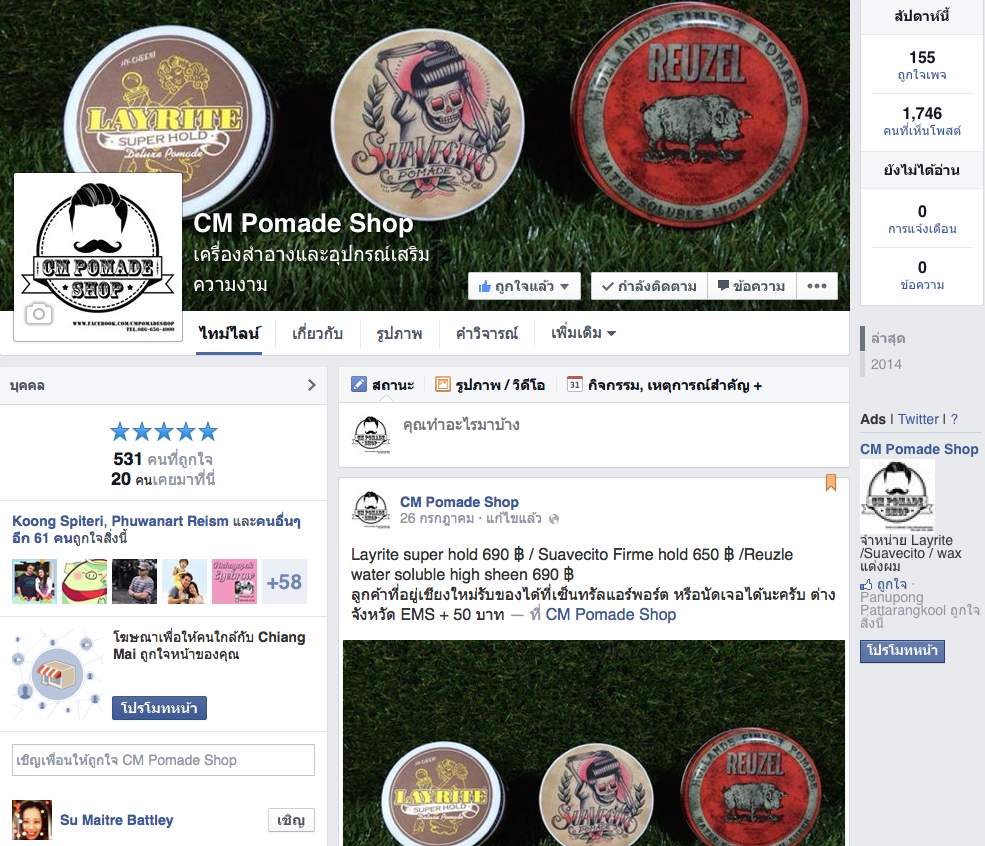Click Invite (เชิญ) button for Su Maitre Battley
This screenshot has height=846, width=985.
[x=291, y=820]
